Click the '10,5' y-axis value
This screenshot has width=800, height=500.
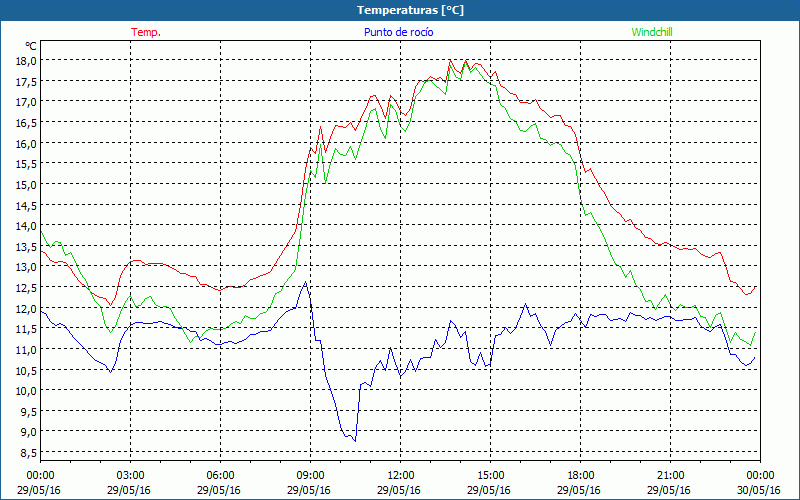[26, 370]
